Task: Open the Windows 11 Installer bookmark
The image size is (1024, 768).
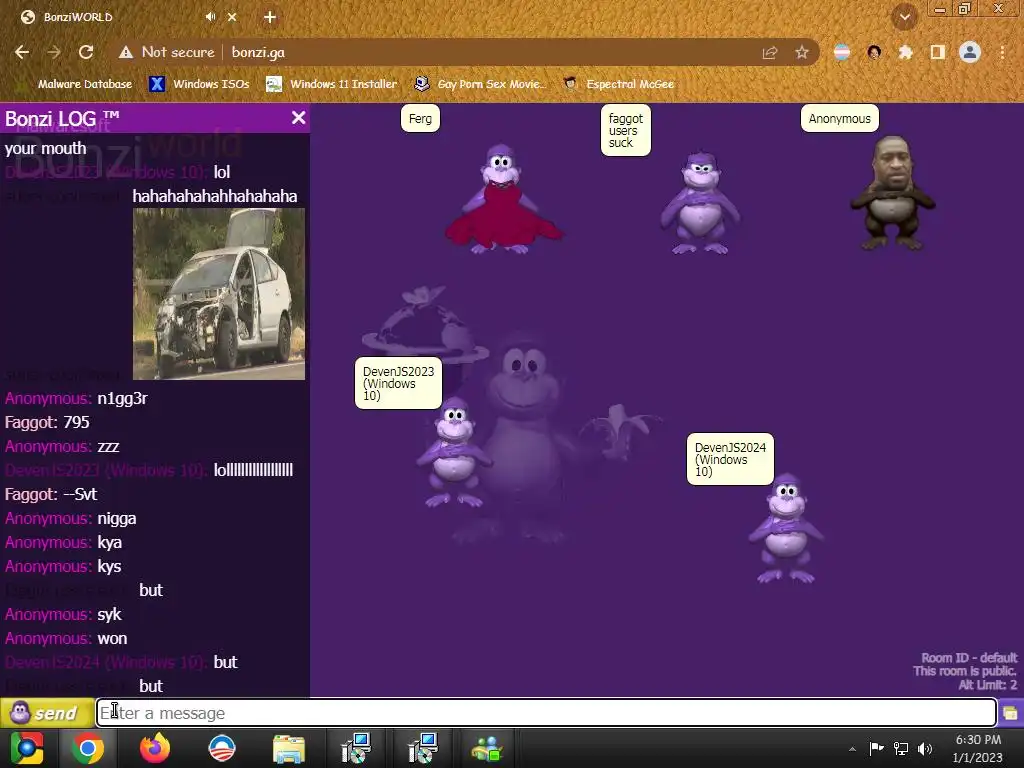Action: tap(332, 84)
